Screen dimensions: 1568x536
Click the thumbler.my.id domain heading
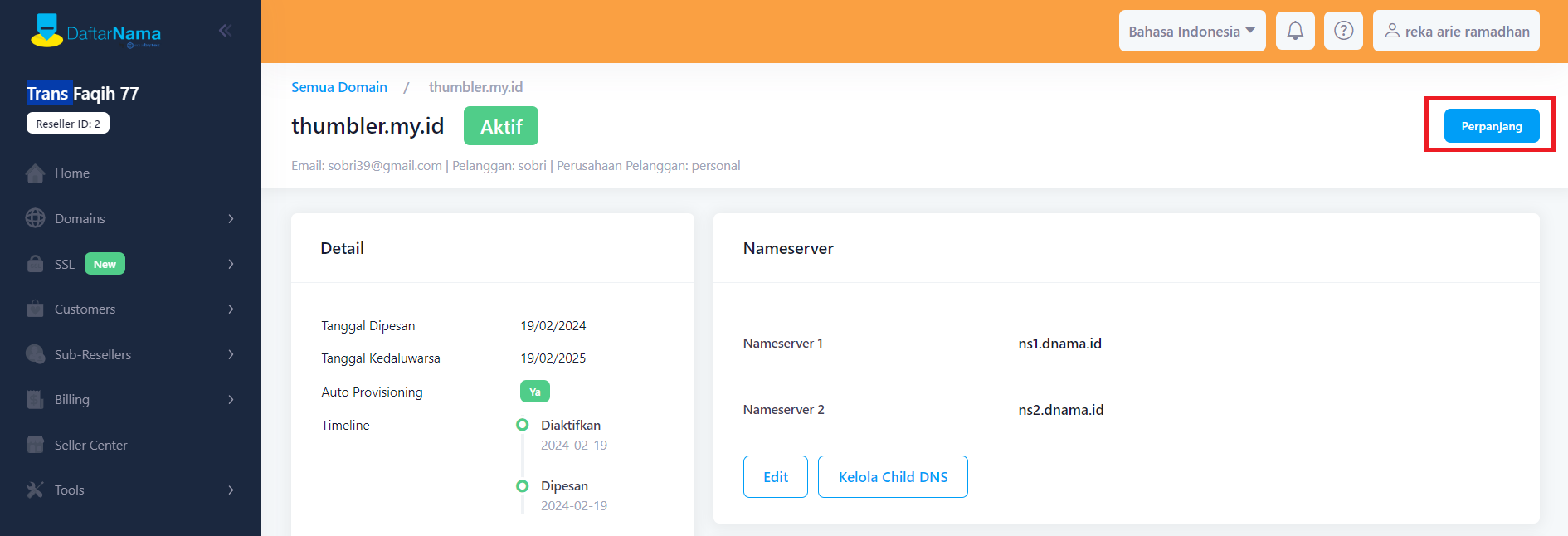368,126
